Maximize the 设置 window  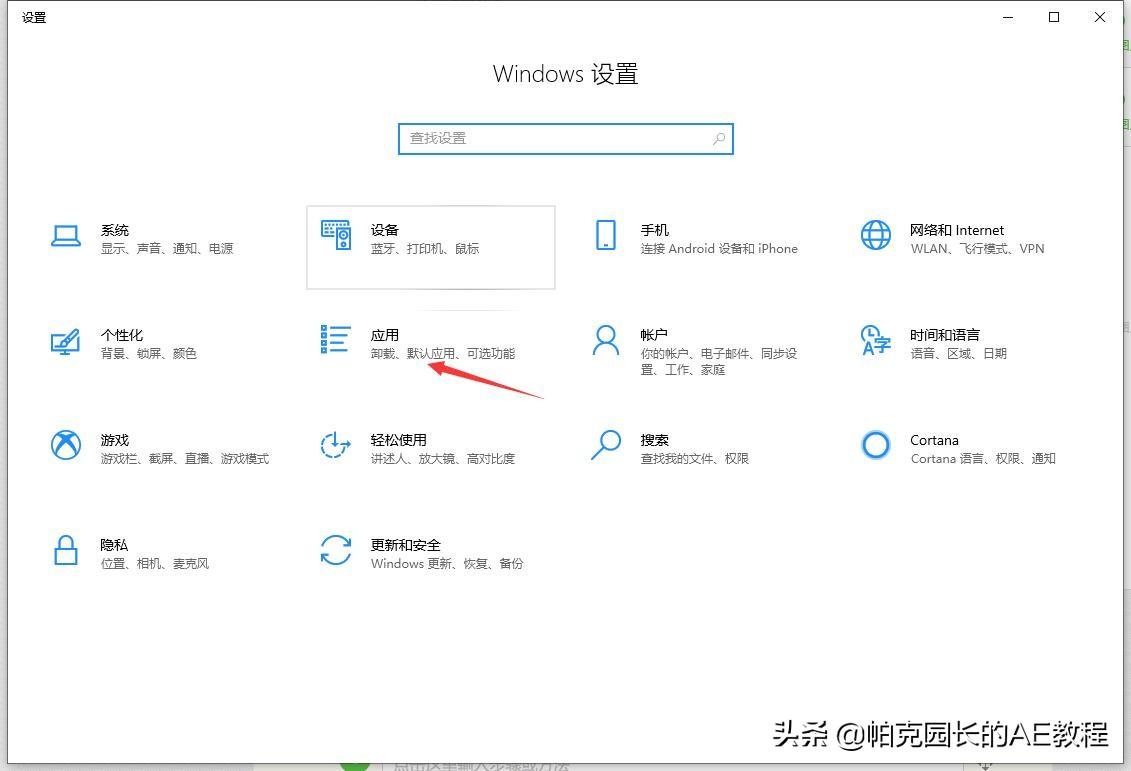coord(1054,17)
